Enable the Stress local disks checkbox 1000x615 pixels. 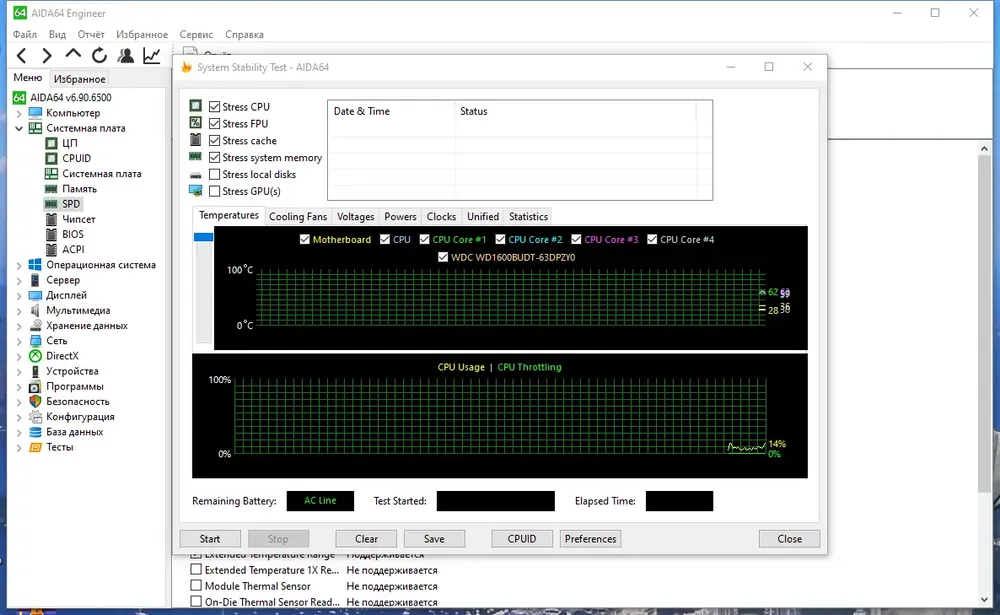pyautogui.click(x=214, y=174)
